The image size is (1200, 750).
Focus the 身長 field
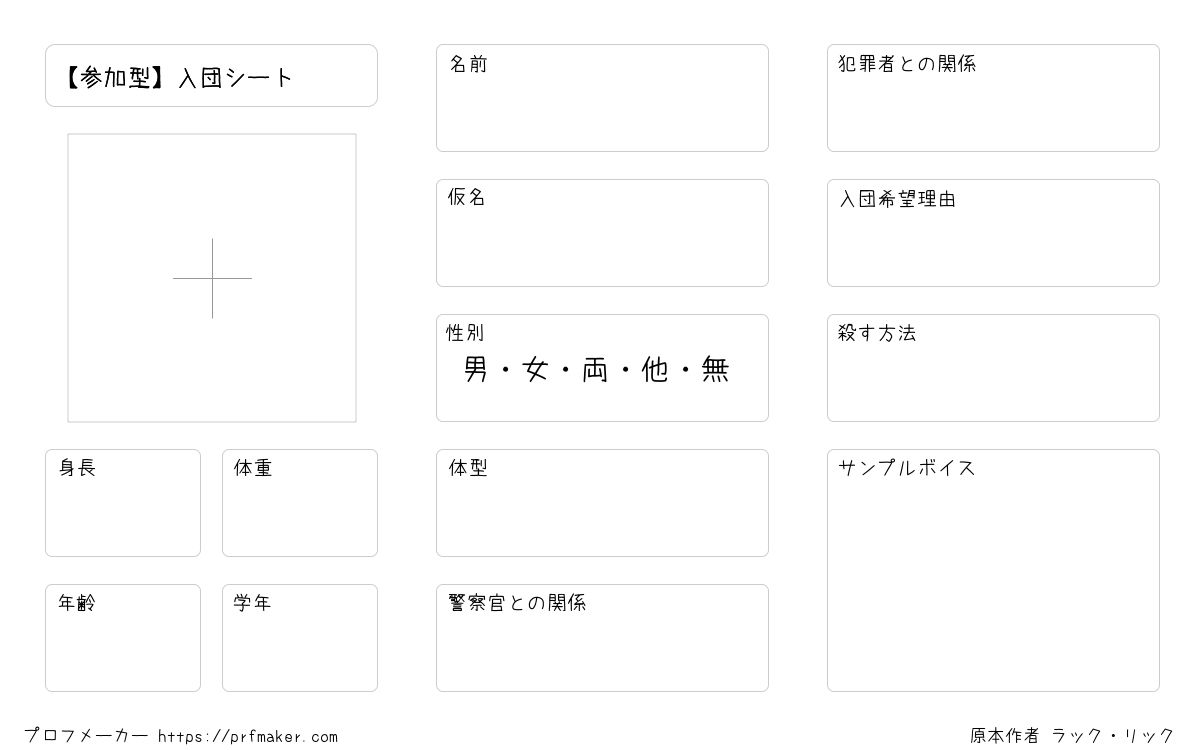pyautogui.click(x=123, y=503)
